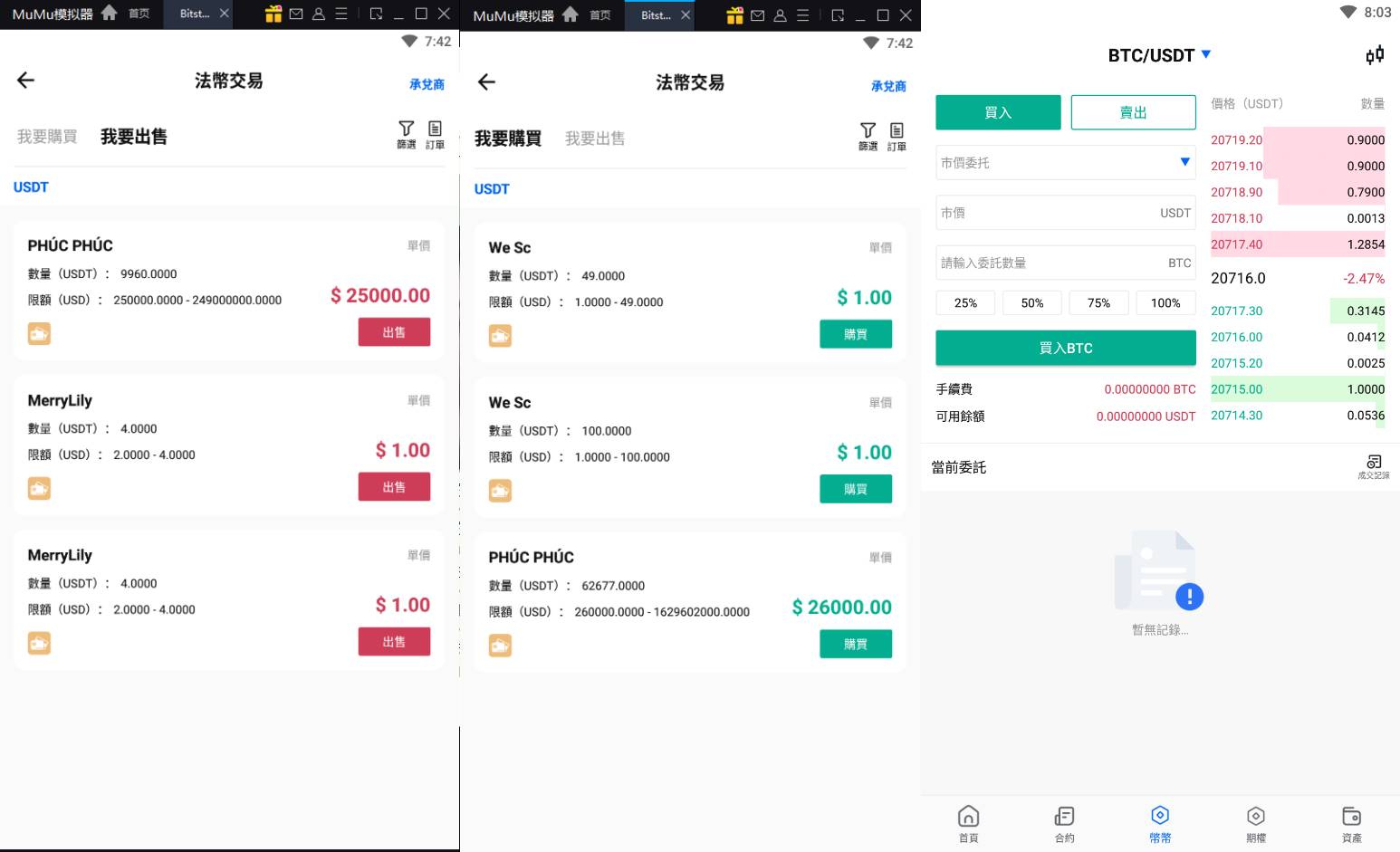Click 購買 on We Sc 100.0000 offer
Screen dimensions: 1400x852
click(x=856, y=489)
